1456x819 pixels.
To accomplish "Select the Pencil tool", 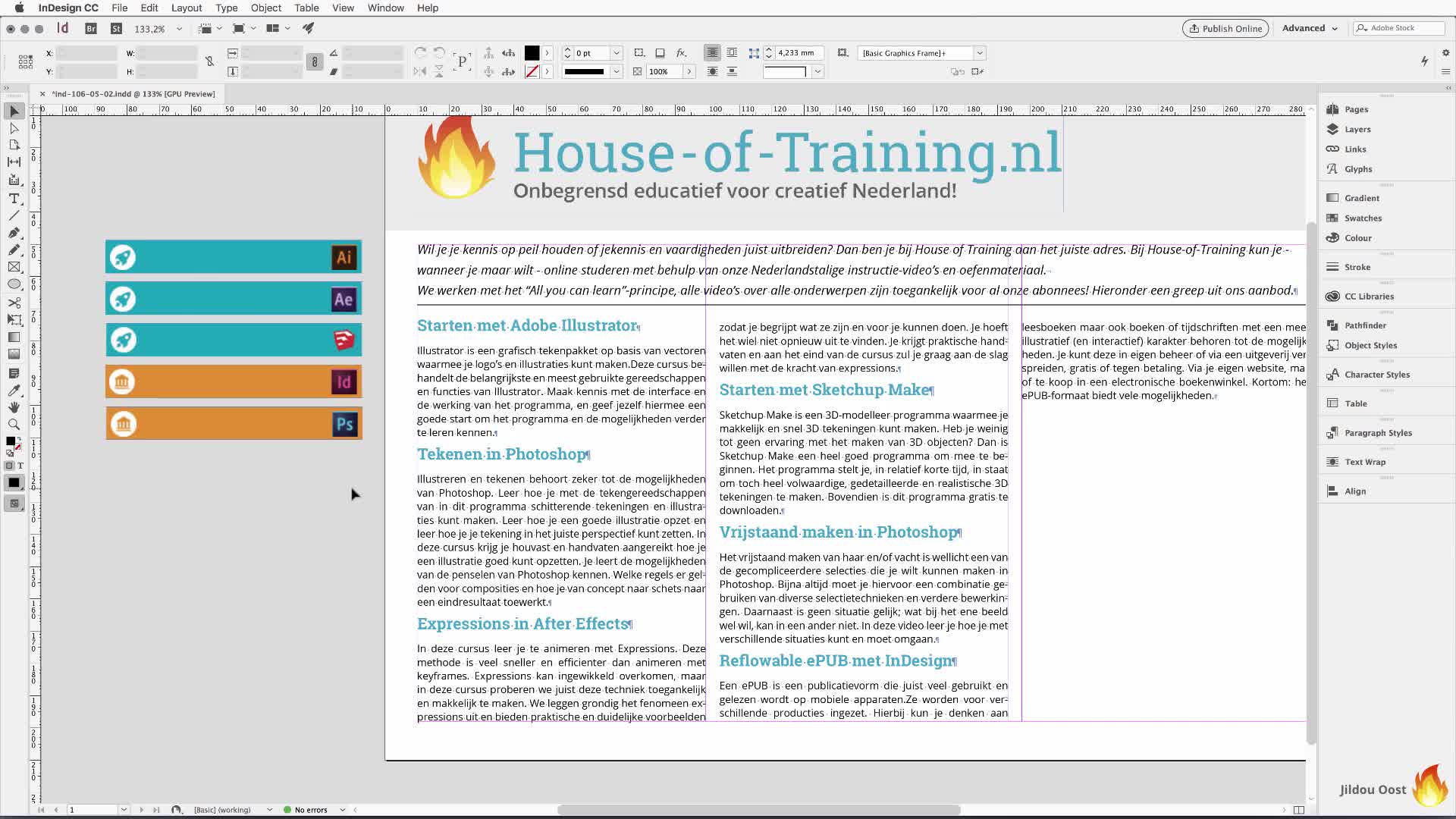I will click(x=14, y=250).
